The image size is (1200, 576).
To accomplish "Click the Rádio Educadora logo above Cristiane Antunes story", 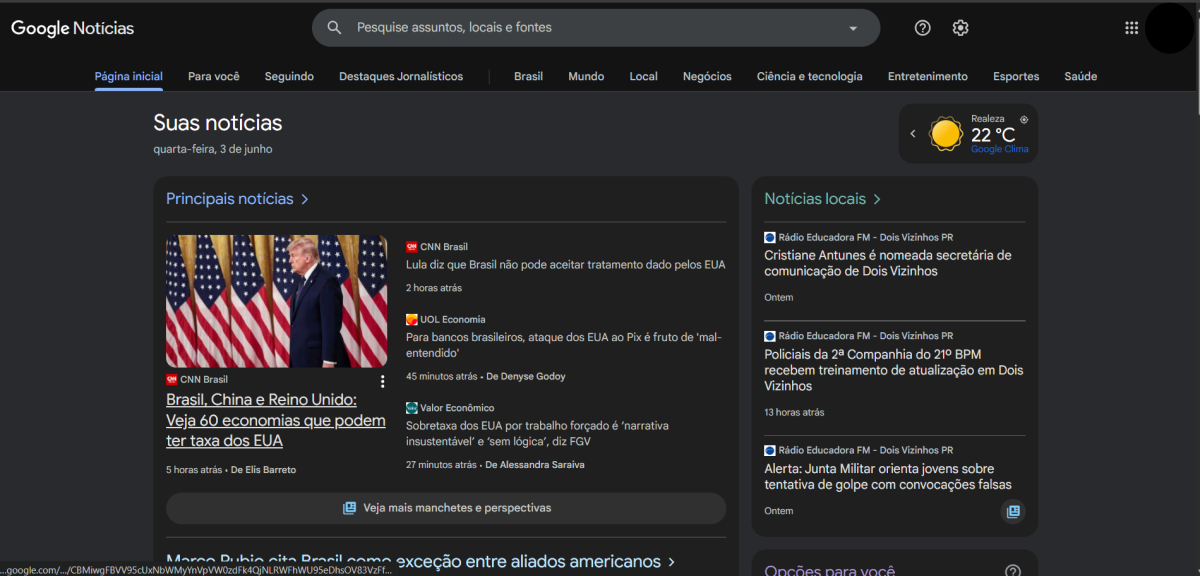I will coord(770,237).
